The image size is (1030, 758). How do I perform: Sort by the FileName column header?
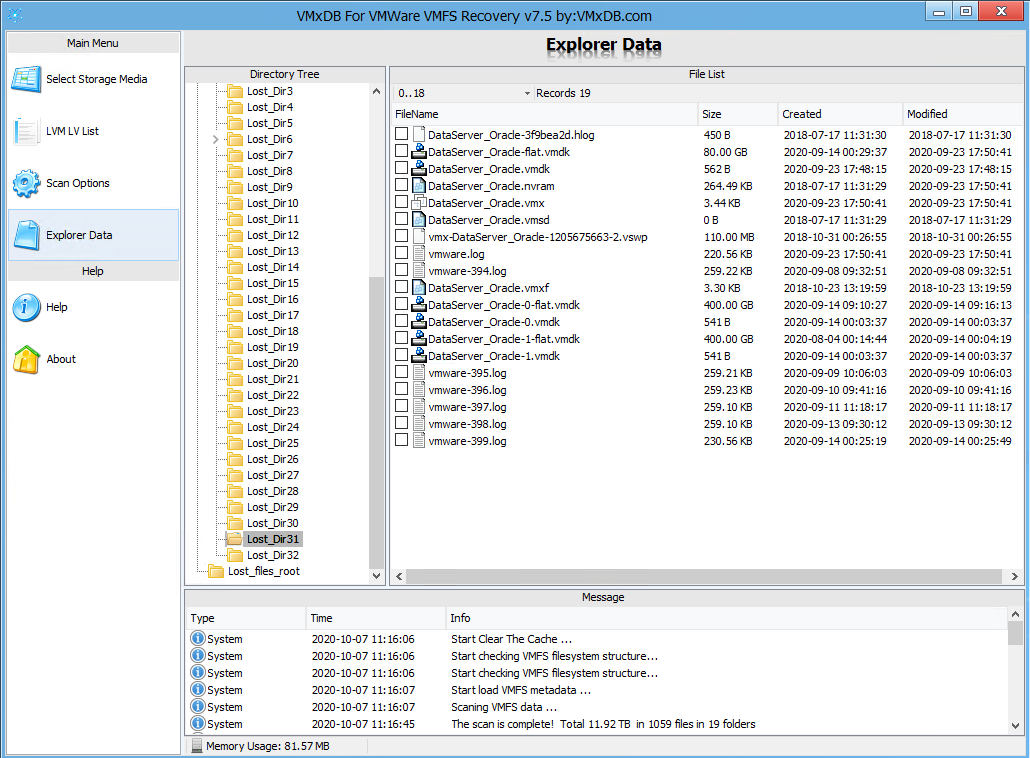(x=545, y=114)
